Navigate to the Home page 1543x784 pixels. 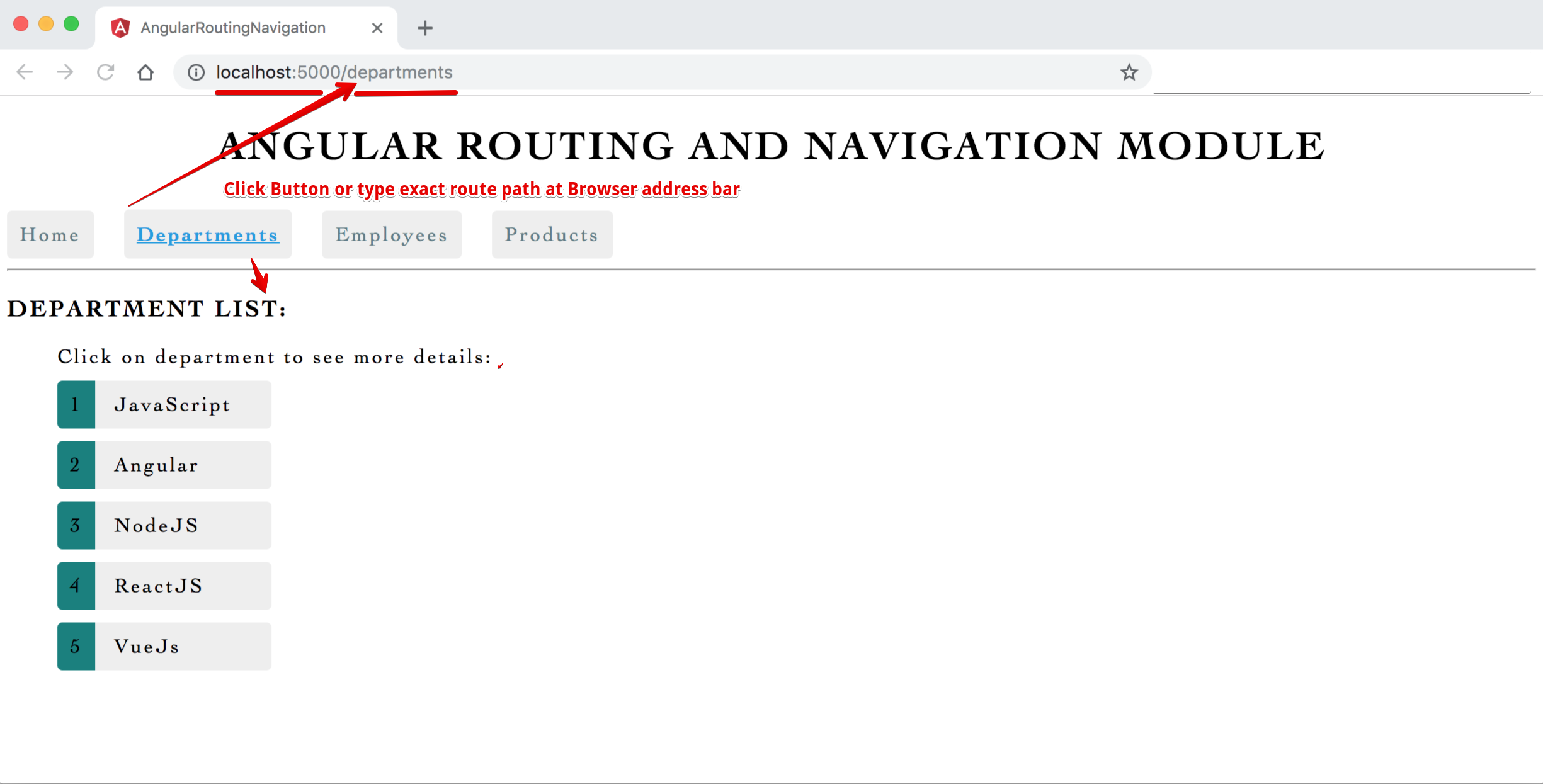pyautogui.click(x=50, y=234)
